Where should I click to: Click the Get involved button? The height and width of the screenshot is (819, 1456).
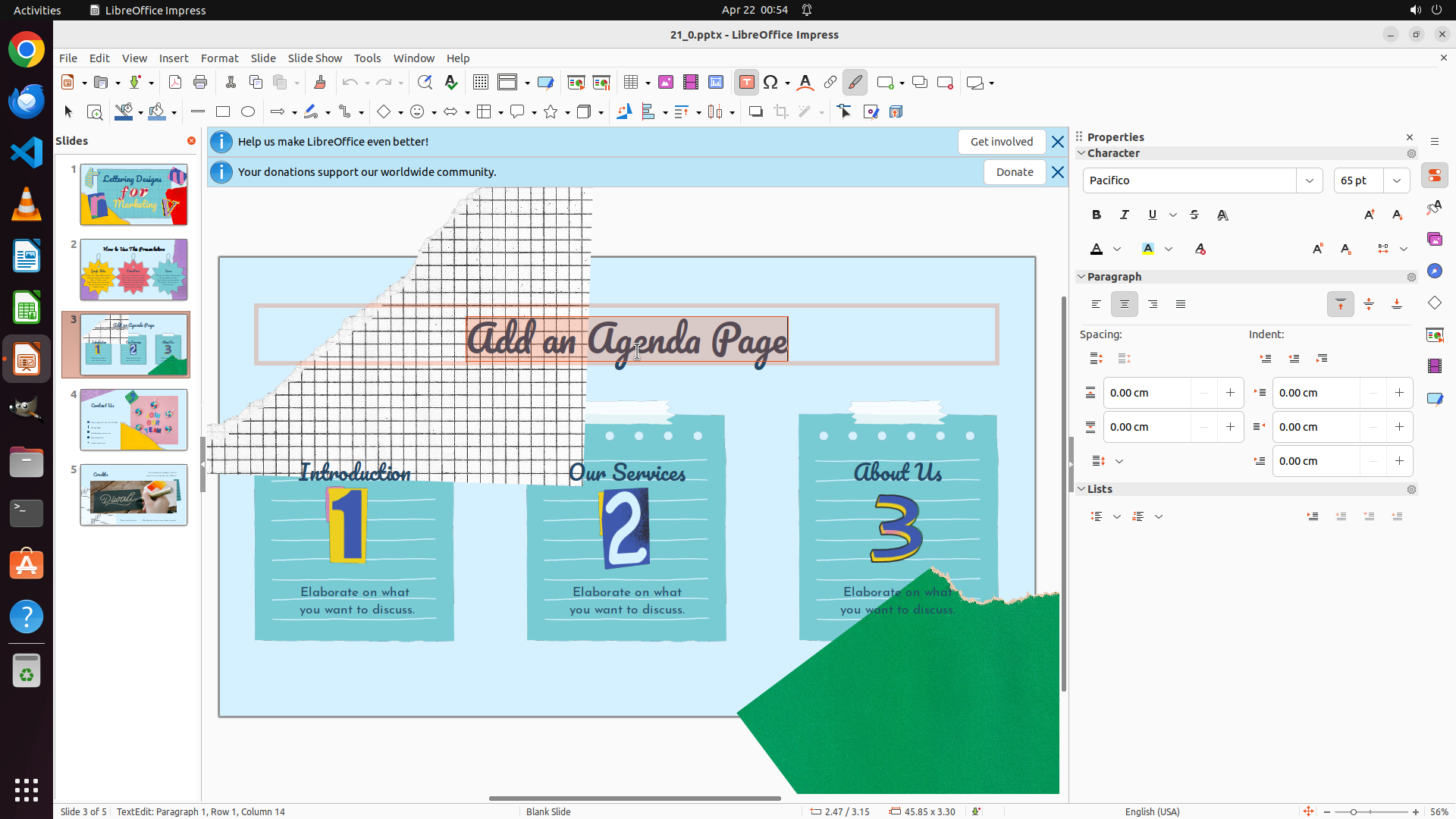[x=1001, y=142]
